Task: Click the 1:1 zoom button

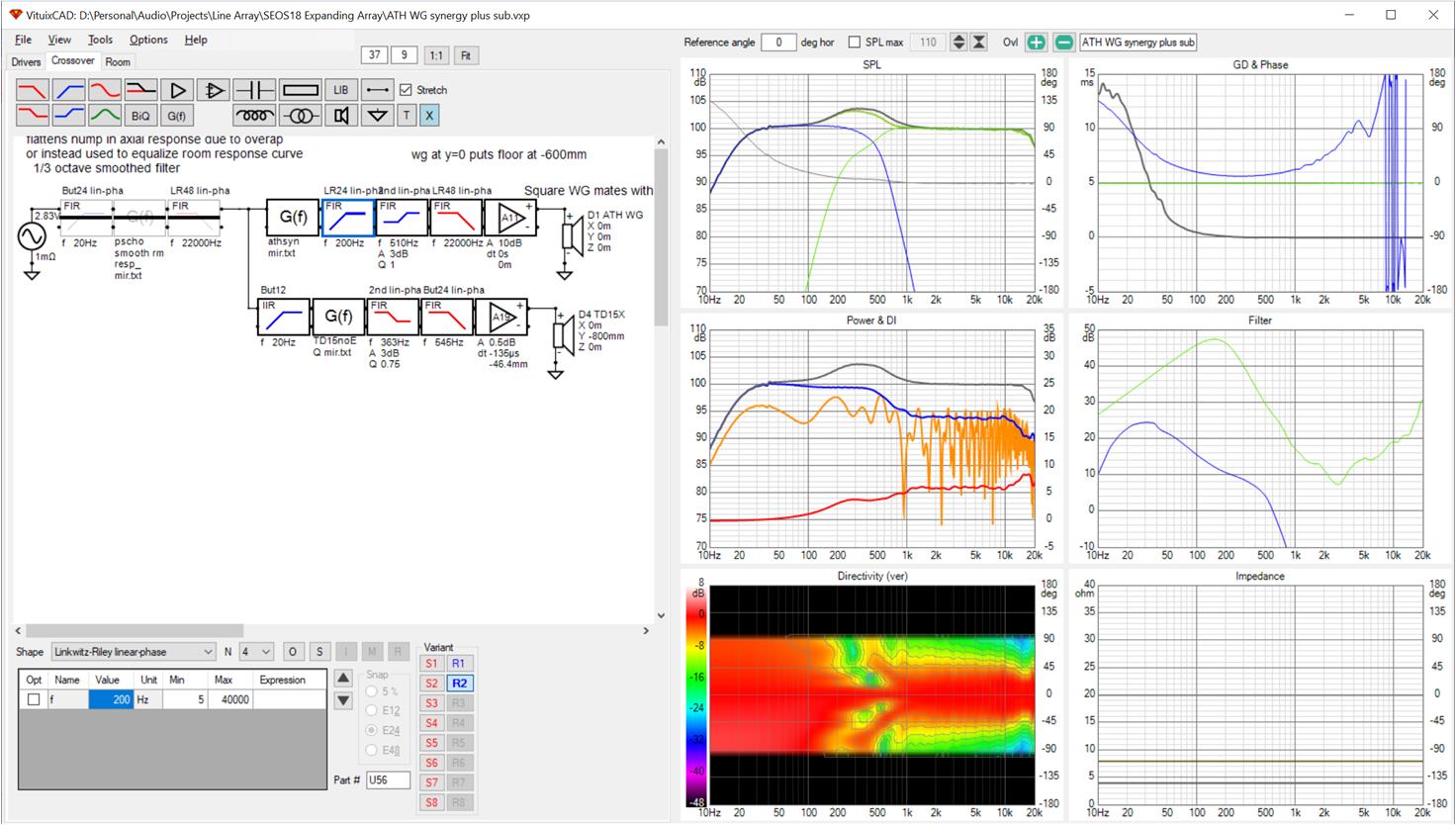Action: click(x=436, y=55)
